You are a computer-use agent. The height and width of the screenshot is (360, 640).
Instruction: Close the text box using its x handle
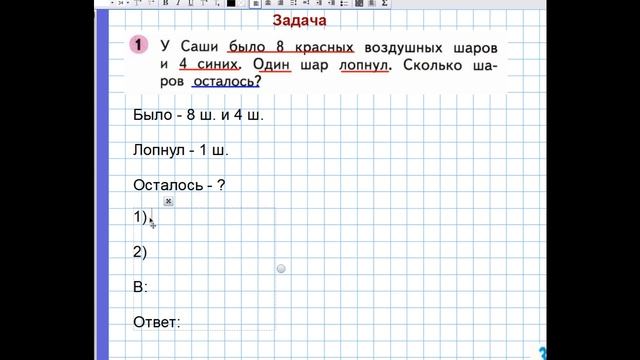(x=168, y=201)
